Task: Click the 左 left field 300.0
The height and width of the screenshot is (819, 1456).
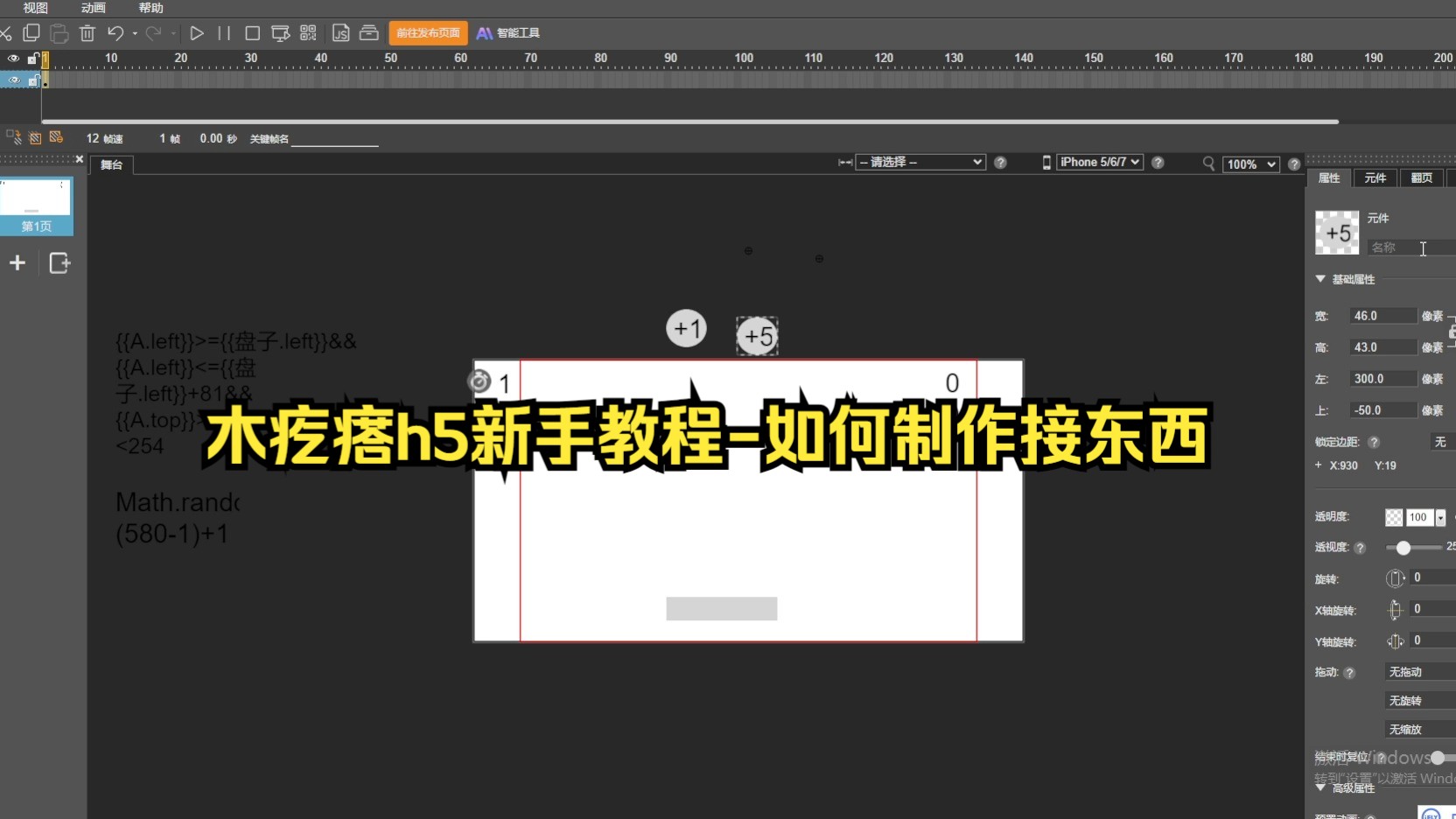Action: tap(1382, 379)
